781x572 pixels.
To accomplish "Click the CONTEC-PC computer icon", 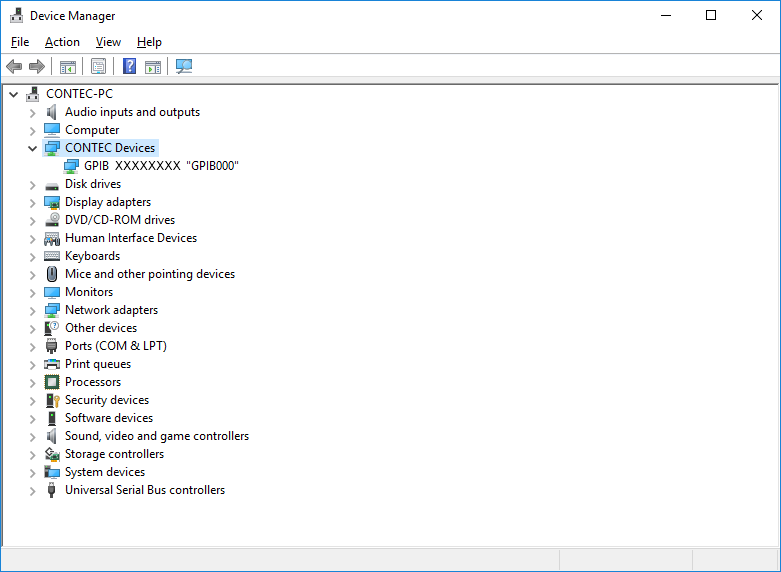I will [x=33, y=94].
